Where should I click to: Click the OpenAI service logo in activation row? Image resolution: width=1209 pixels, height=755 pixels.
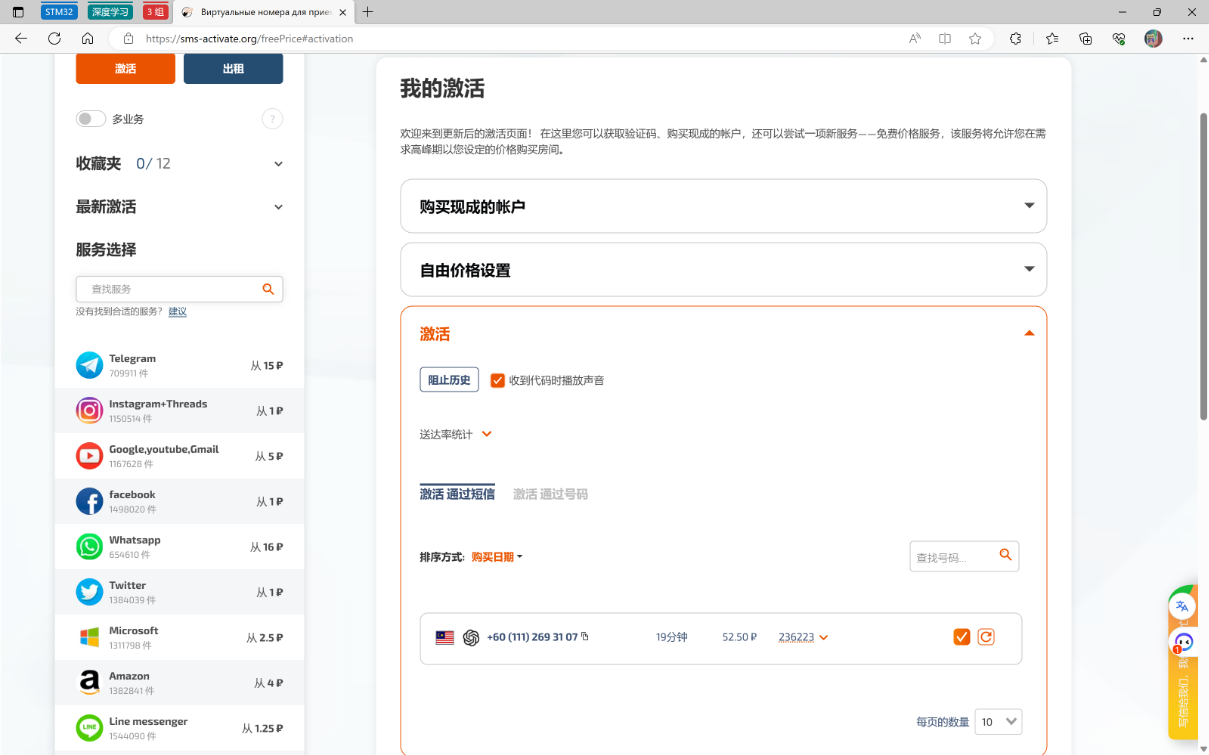471,638
